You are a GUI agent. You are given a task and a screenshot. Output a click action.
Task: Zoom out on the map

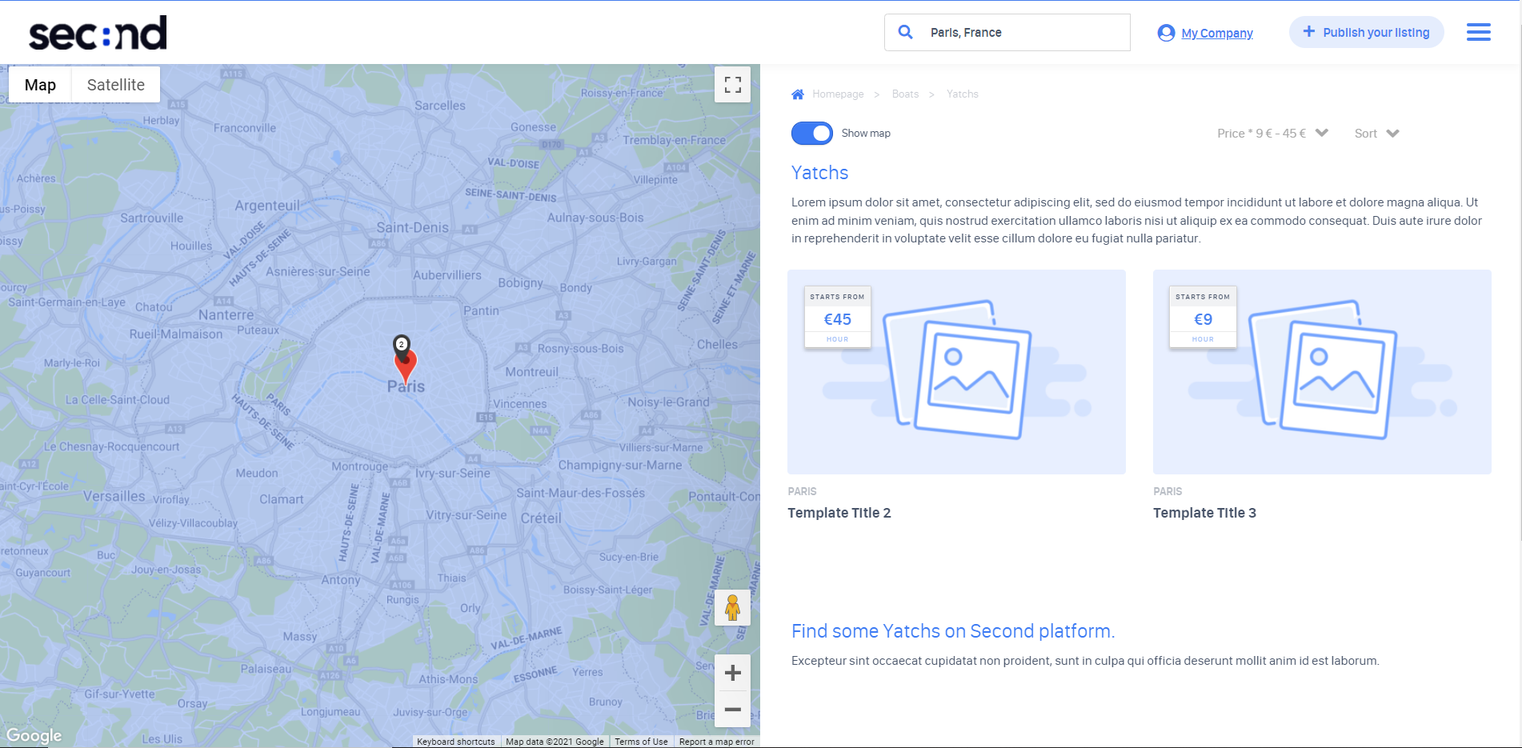point(732,709)
